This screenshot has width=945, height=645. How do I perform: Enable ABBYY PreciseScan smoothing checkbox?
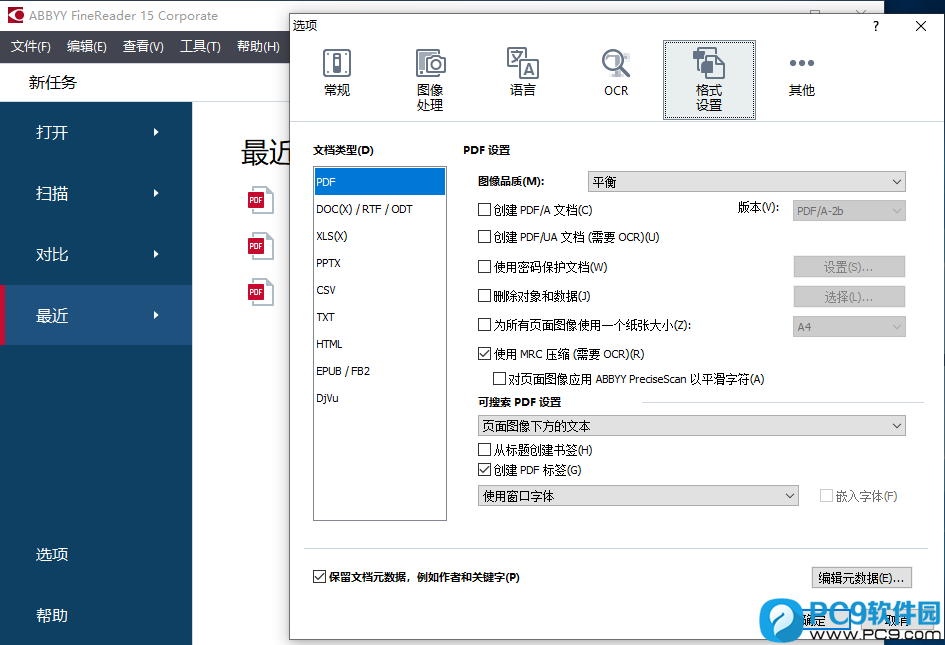point(499,379)
